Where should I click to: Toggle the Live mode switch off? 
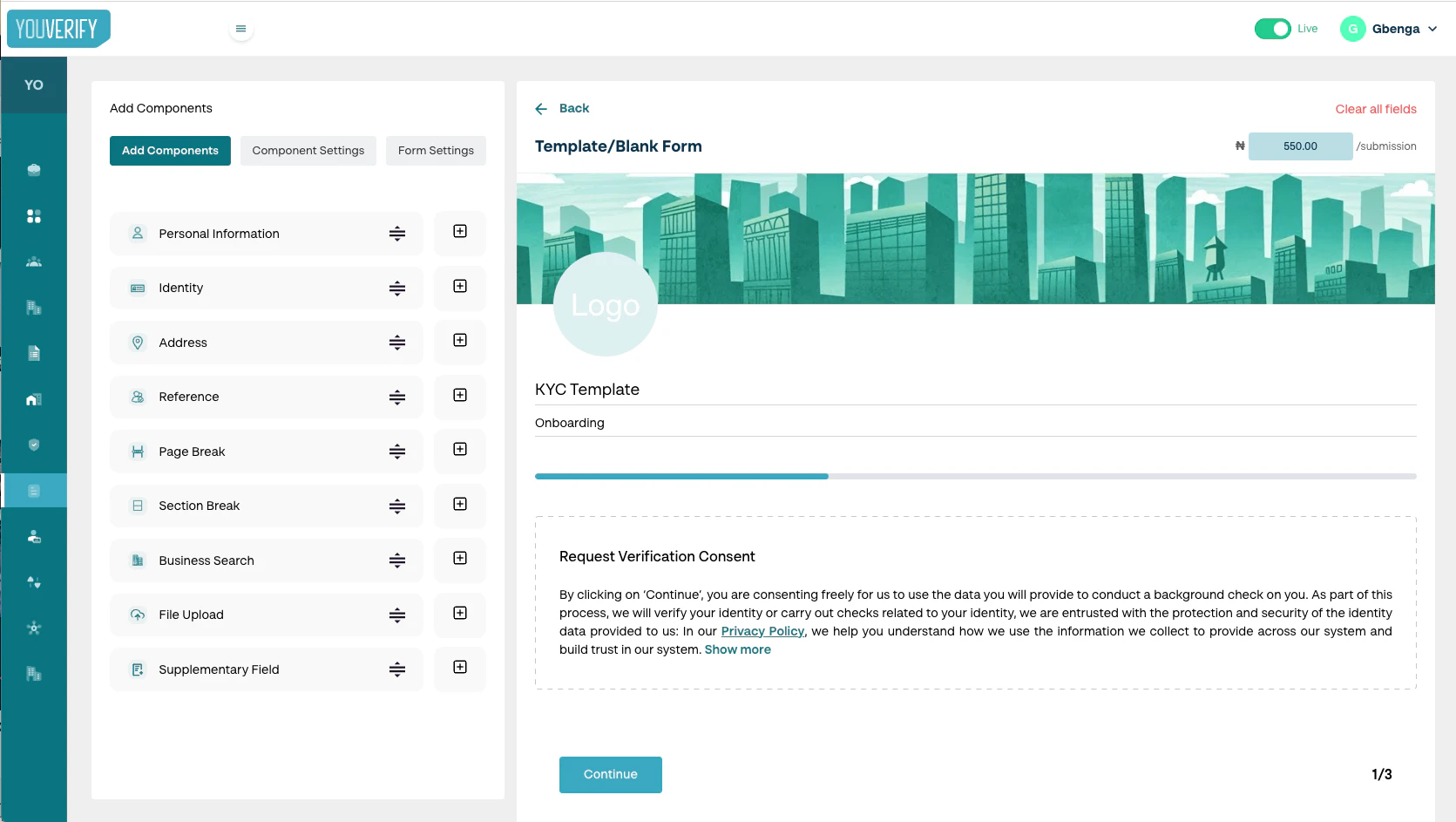(x=1271, y=28)
